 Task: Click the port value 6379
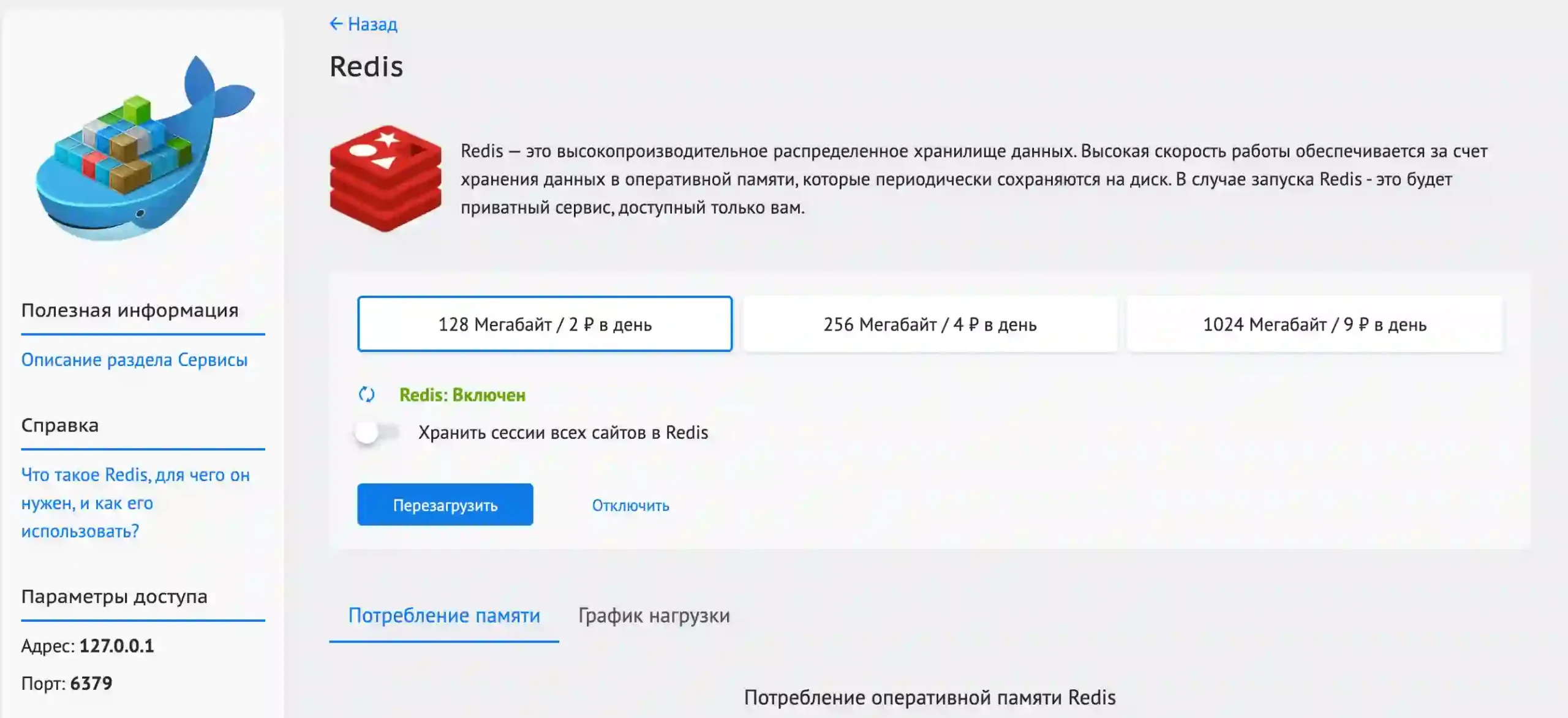point(91,682)
